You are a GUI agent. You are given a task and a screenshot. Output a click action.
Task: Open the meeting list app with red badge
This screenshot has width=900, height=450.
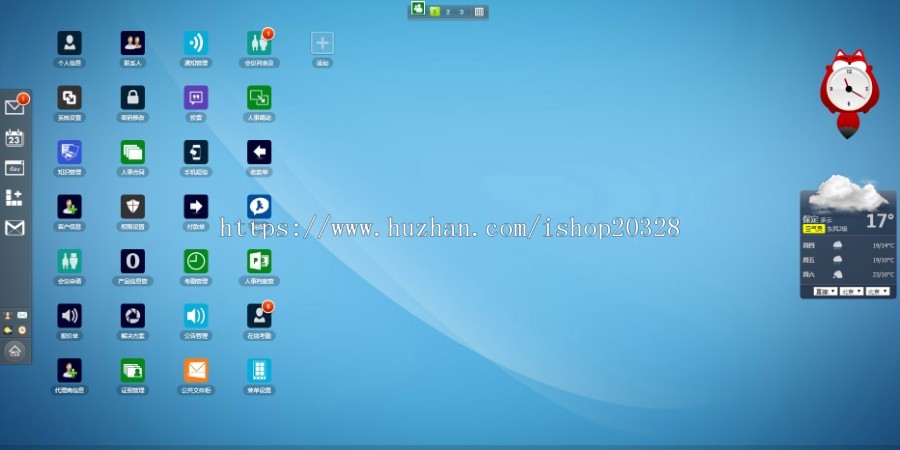259,43
